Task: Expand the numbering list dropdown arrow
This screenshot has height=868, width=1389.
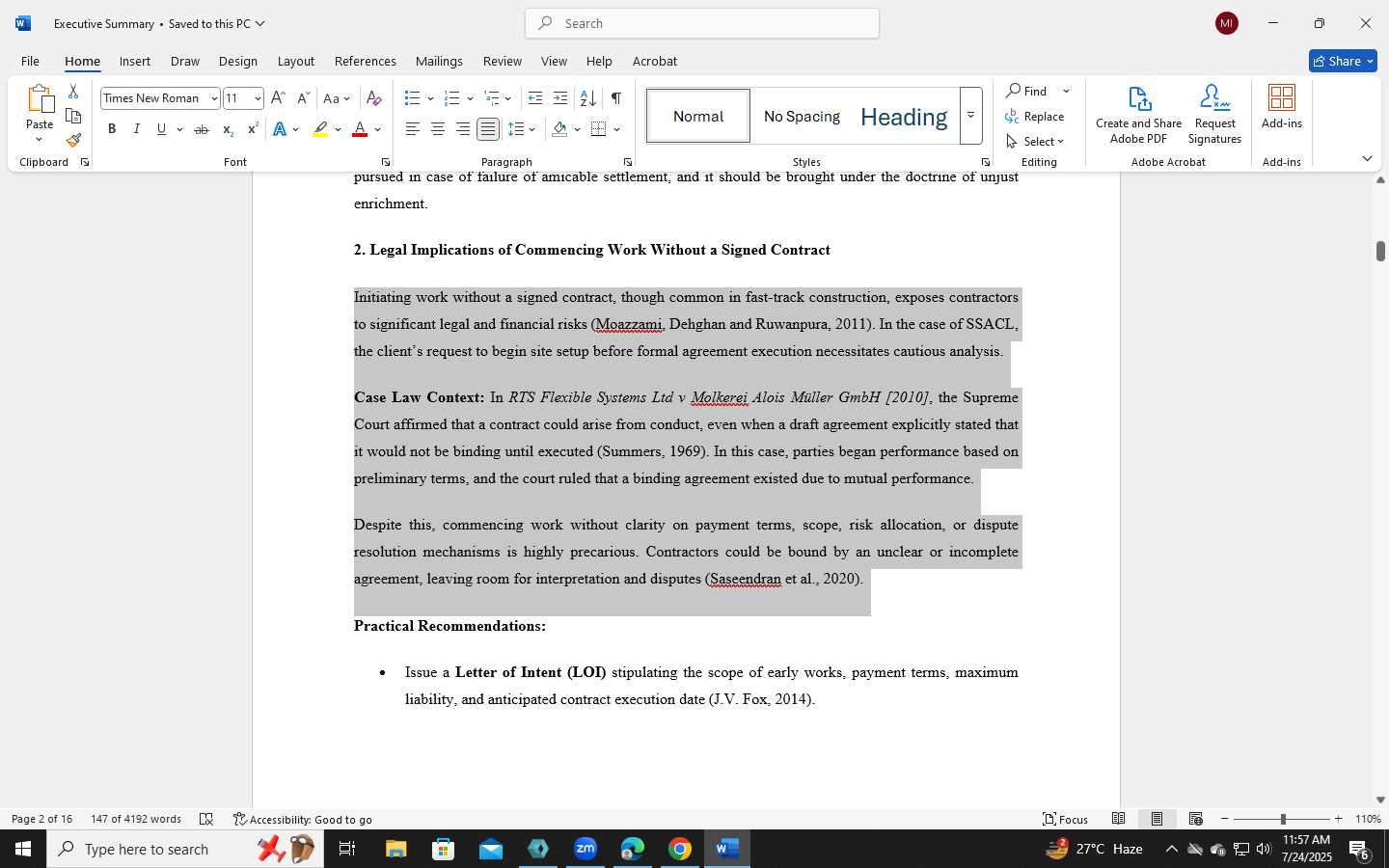Action: (470, 98)
